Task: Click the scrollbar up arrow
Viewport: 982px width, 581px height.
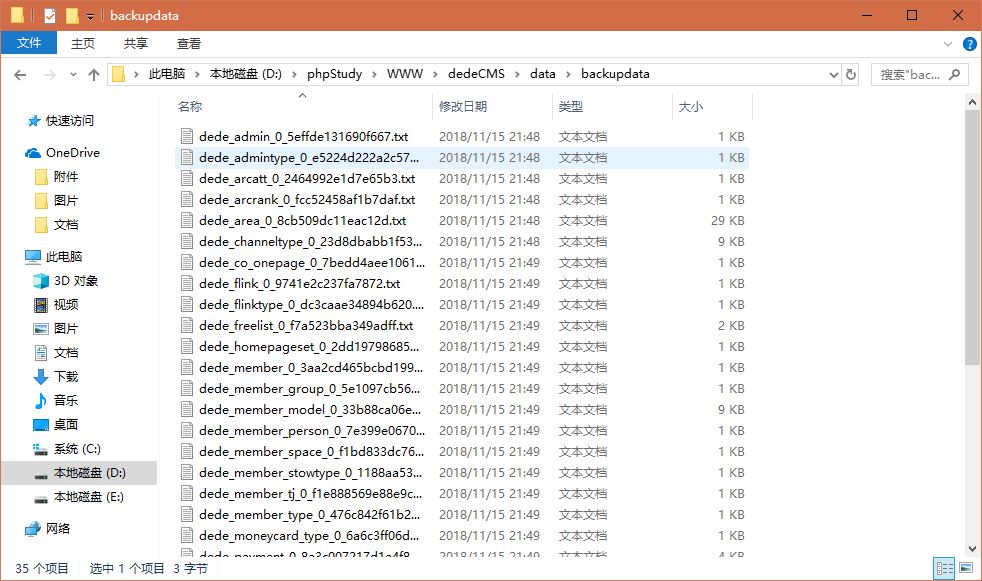Action: tap(972, 101)
